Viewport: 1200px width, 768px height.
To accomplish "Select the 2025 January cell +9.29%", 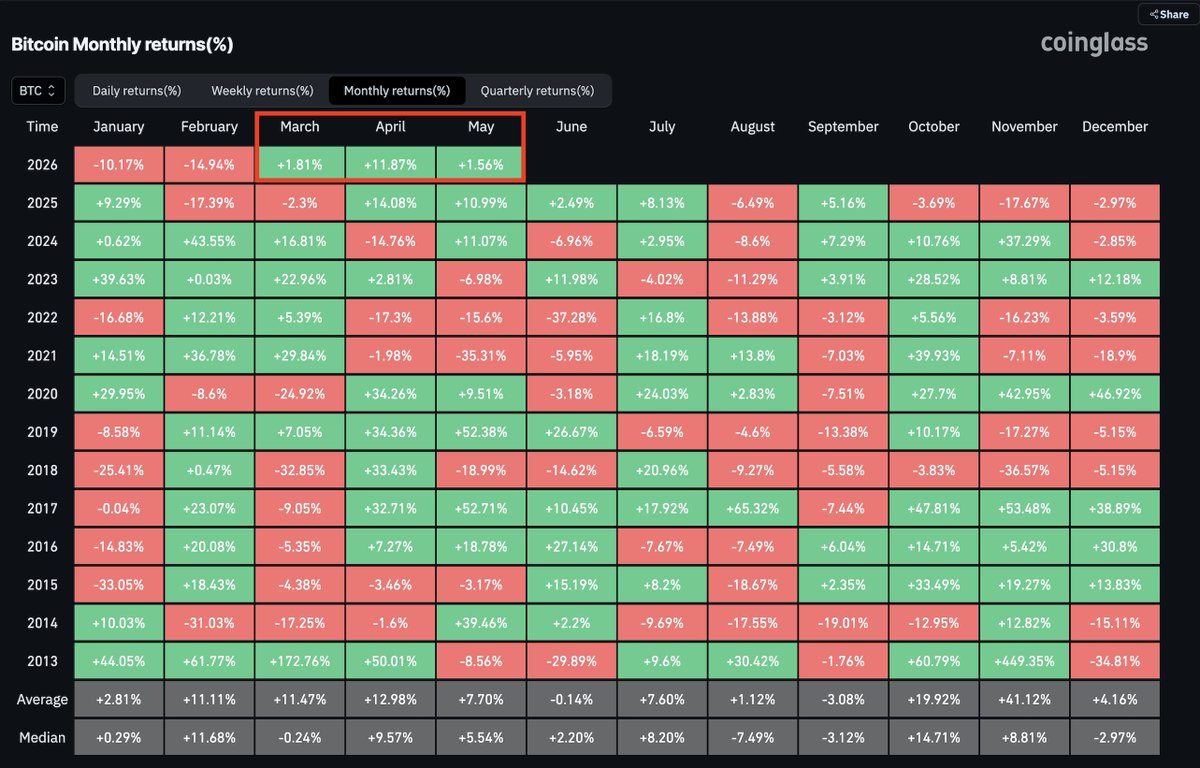I will [x=118, y=203].
